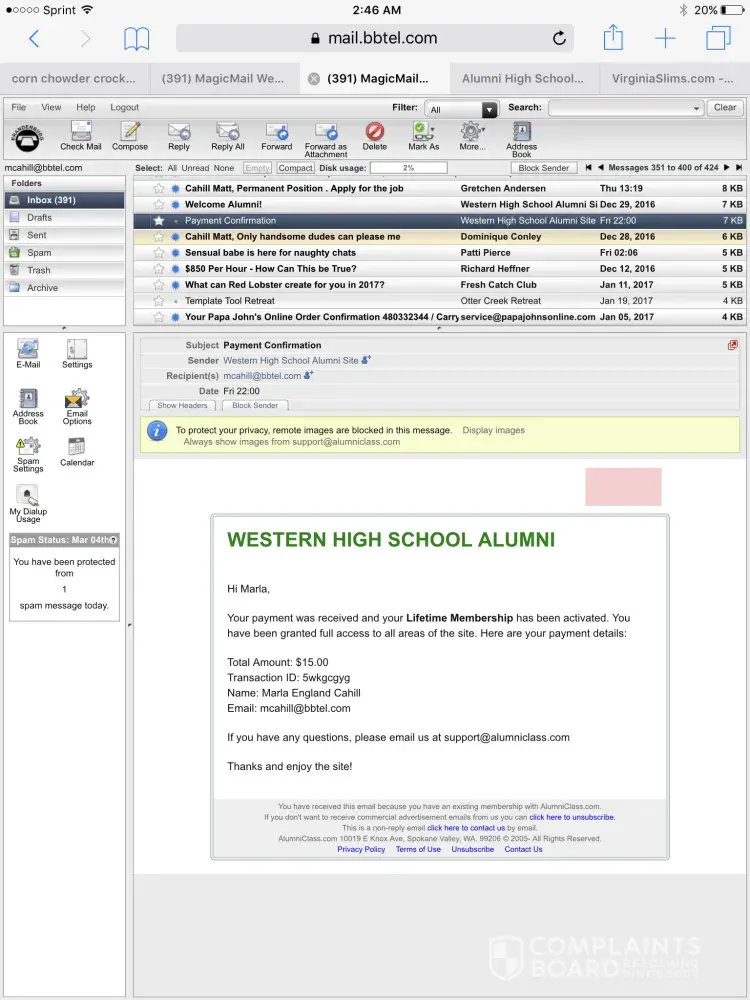
Task: Open the Check Mail toolbar icon
Action: click(x=81, y=136)
